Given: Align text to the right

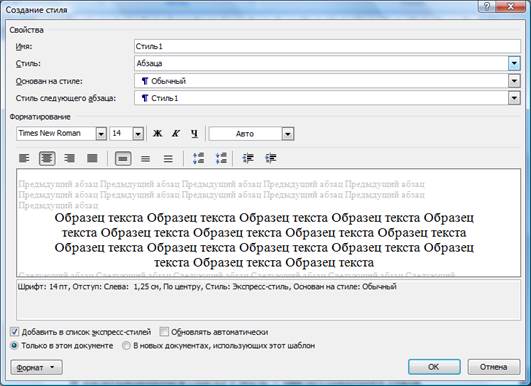Looking at the screenshot, I should (69, 158).
